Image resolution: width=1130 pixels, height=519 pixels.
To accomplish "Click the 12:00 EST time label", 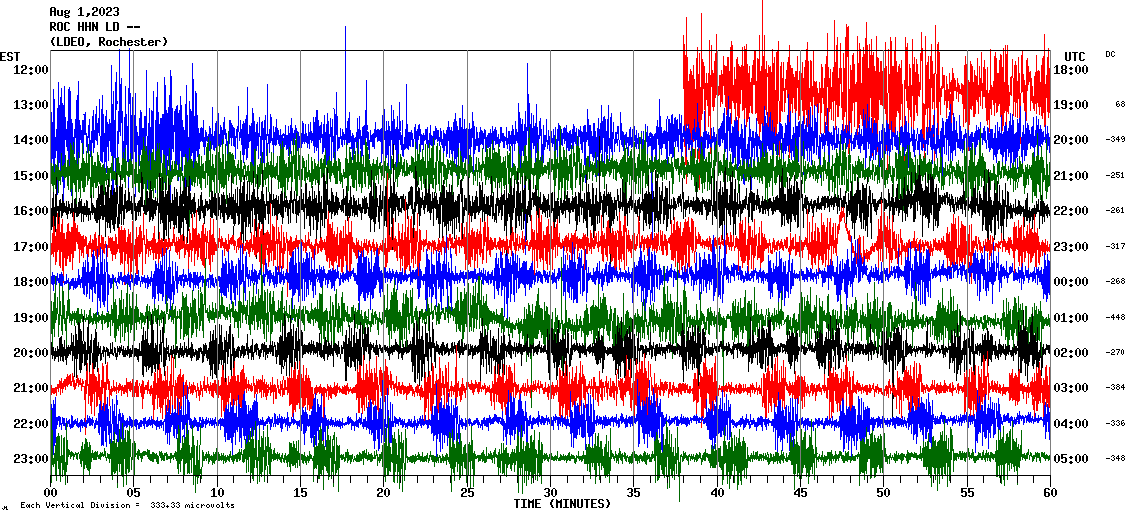I will pos(30,69).
